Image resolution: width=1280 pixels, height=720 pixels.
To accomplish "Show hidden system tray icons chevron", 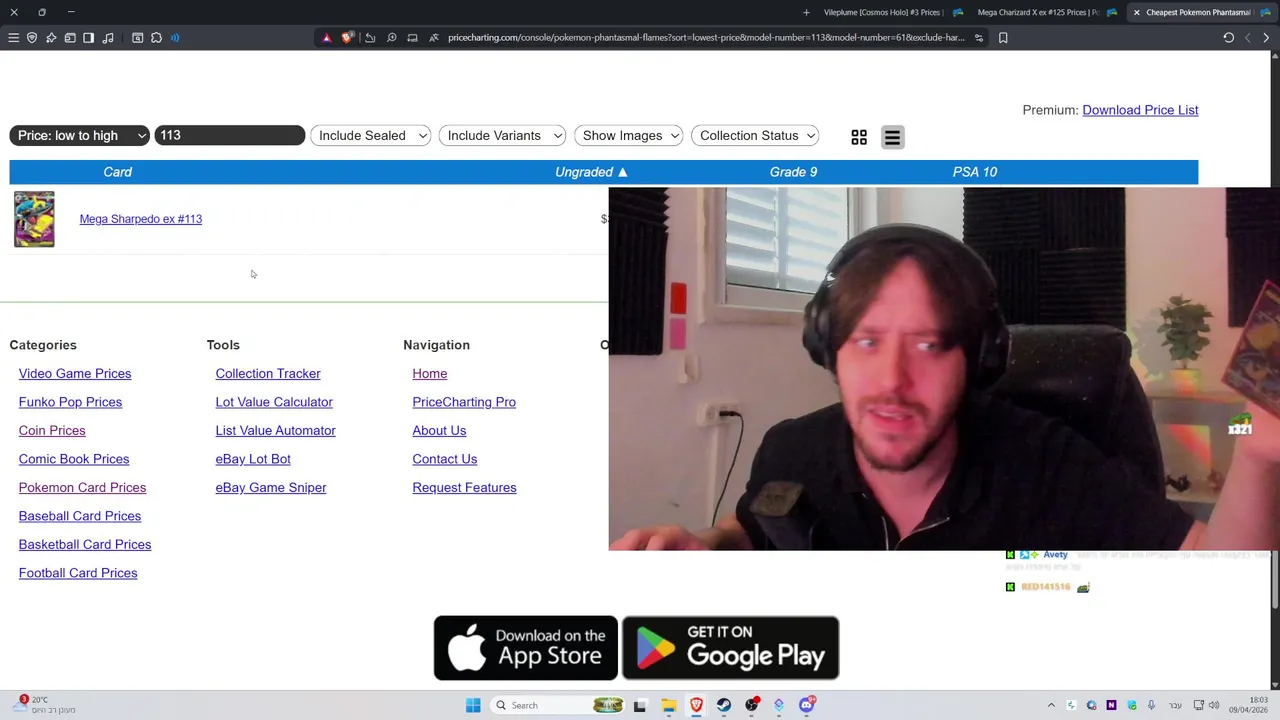I will point(1051,705).
